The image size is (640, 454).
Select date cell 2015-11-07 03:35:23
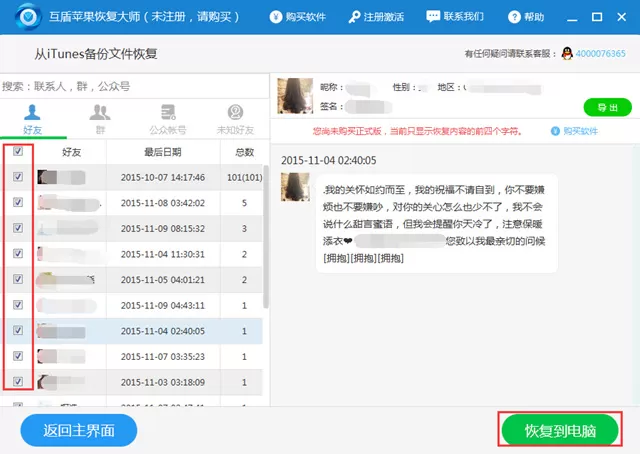point(163,356)
